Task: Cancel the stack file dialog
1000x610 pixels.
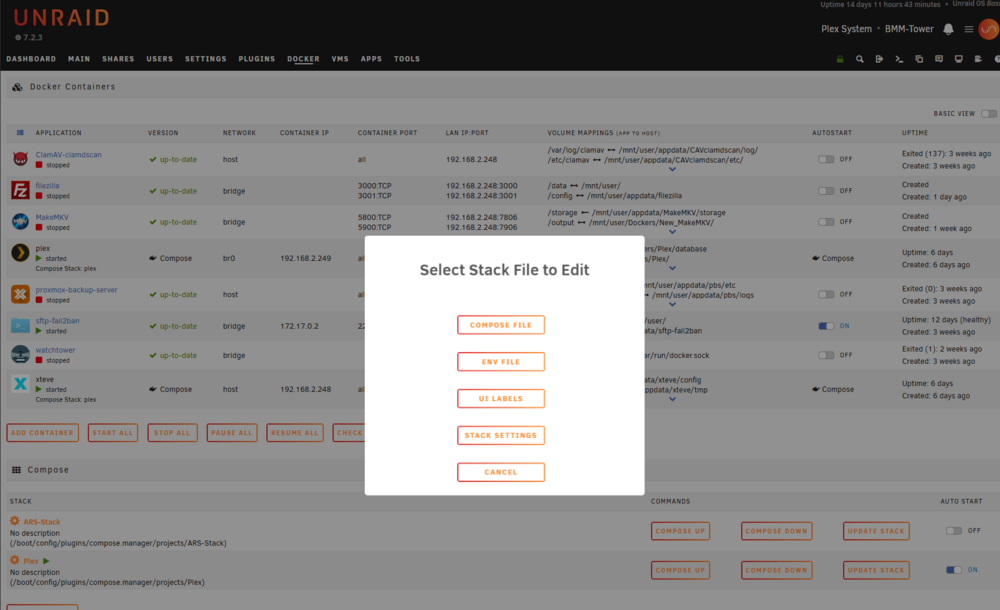Action: (x=501, y=472)
